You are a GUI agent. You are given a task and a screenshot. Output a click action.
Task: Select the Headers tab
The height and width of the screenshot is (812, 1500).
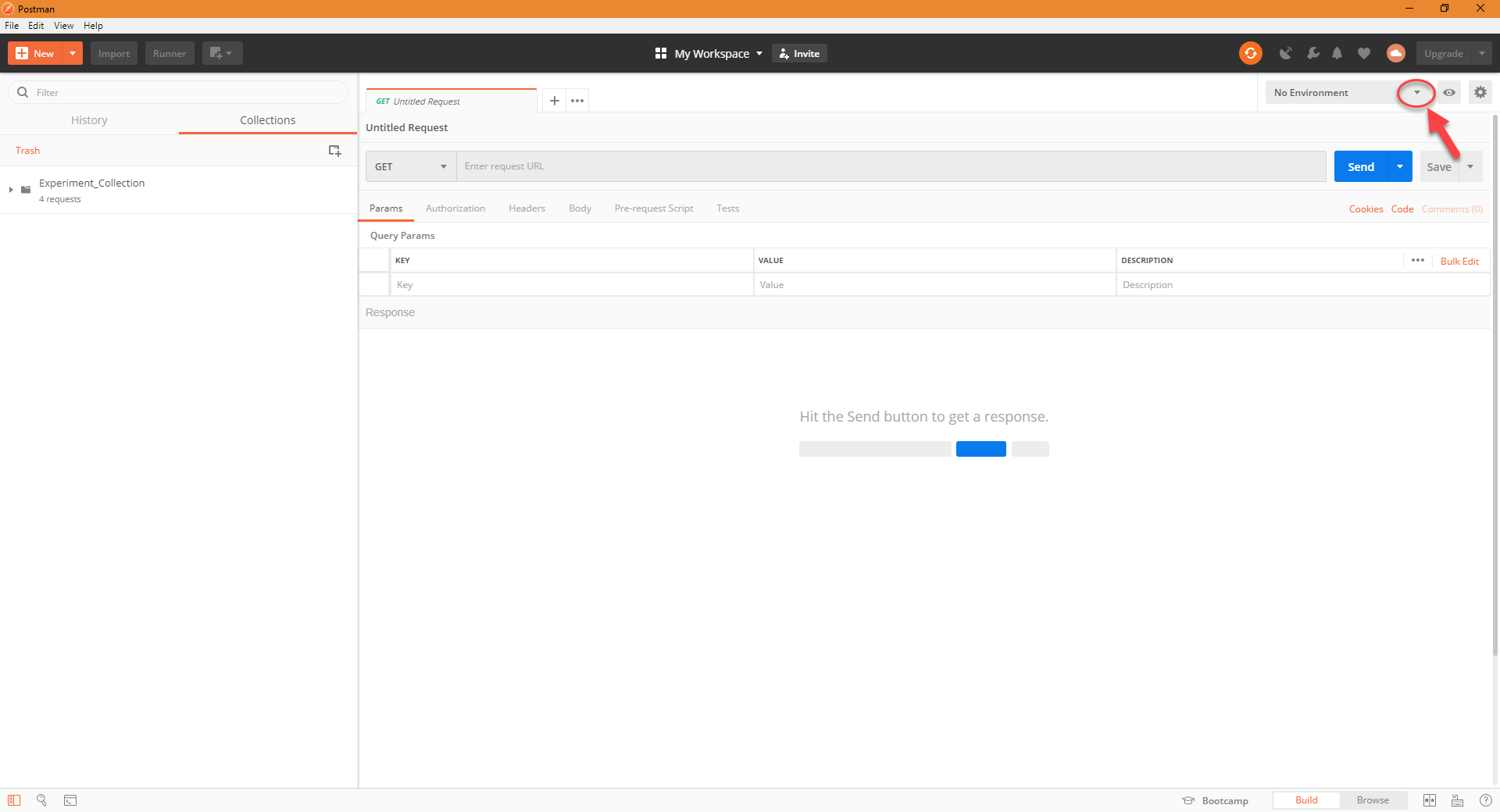(x=527, y=208)
